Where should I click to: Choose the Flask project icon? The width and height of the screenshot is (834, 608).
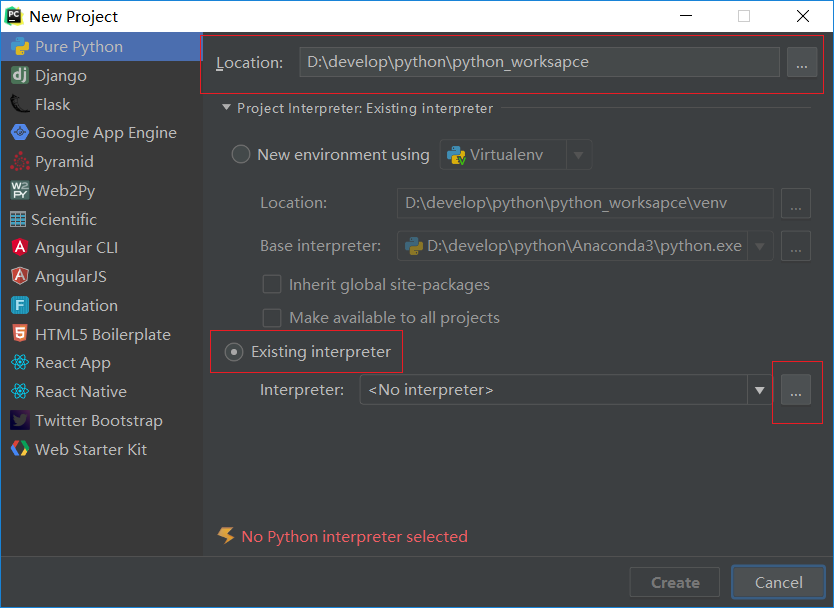point(20,104)
